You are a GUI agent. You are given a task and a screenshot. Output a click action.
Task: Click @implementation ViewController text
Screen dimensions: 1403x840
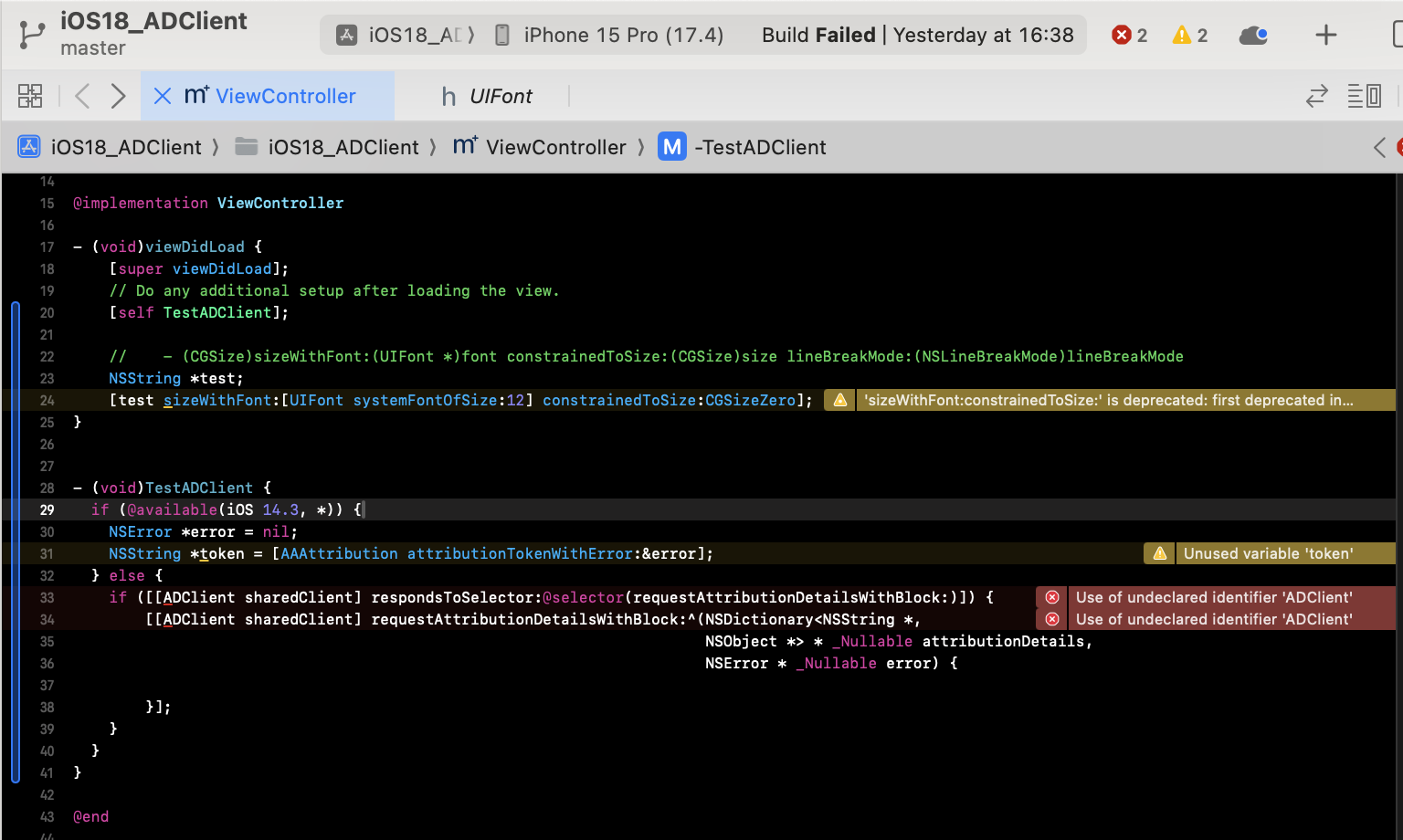(208, 203)
